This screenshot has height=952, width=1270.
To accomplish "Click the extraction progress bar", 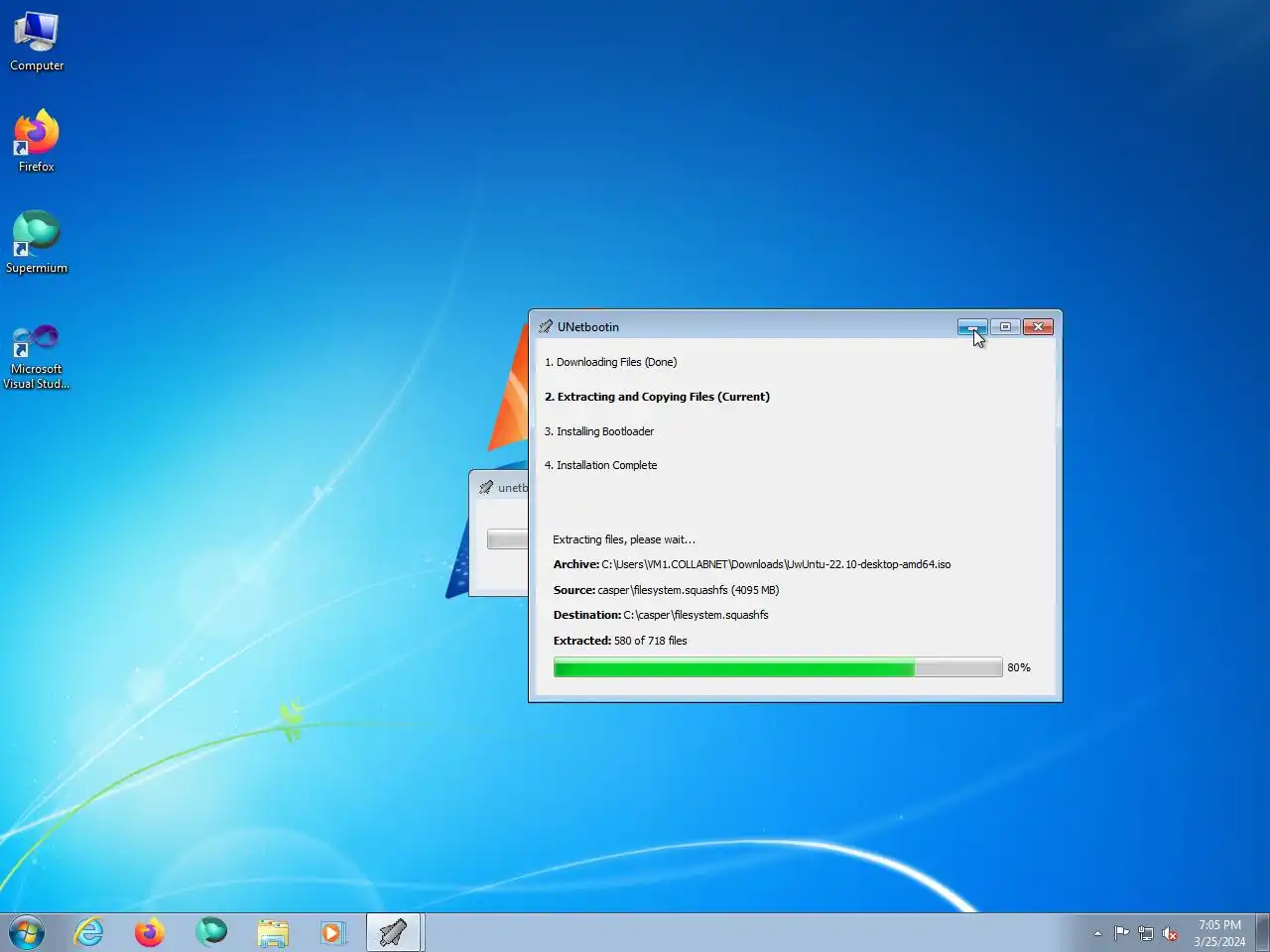I will [x=778, y=667].
